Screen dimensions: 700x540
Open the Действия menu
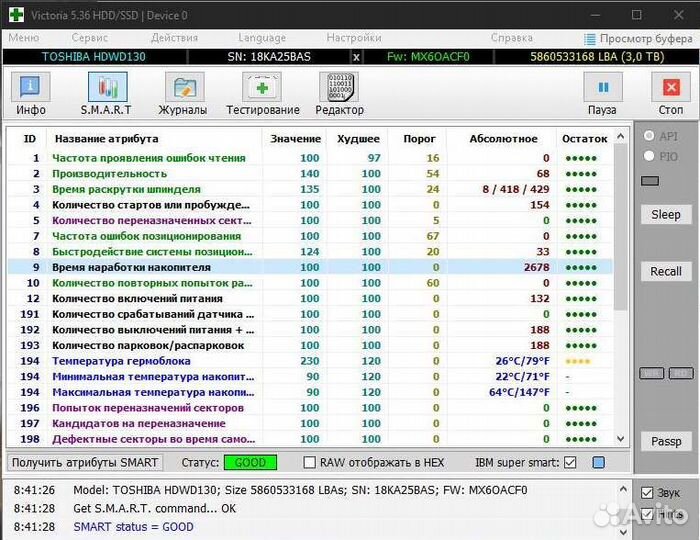click(174, 38)
